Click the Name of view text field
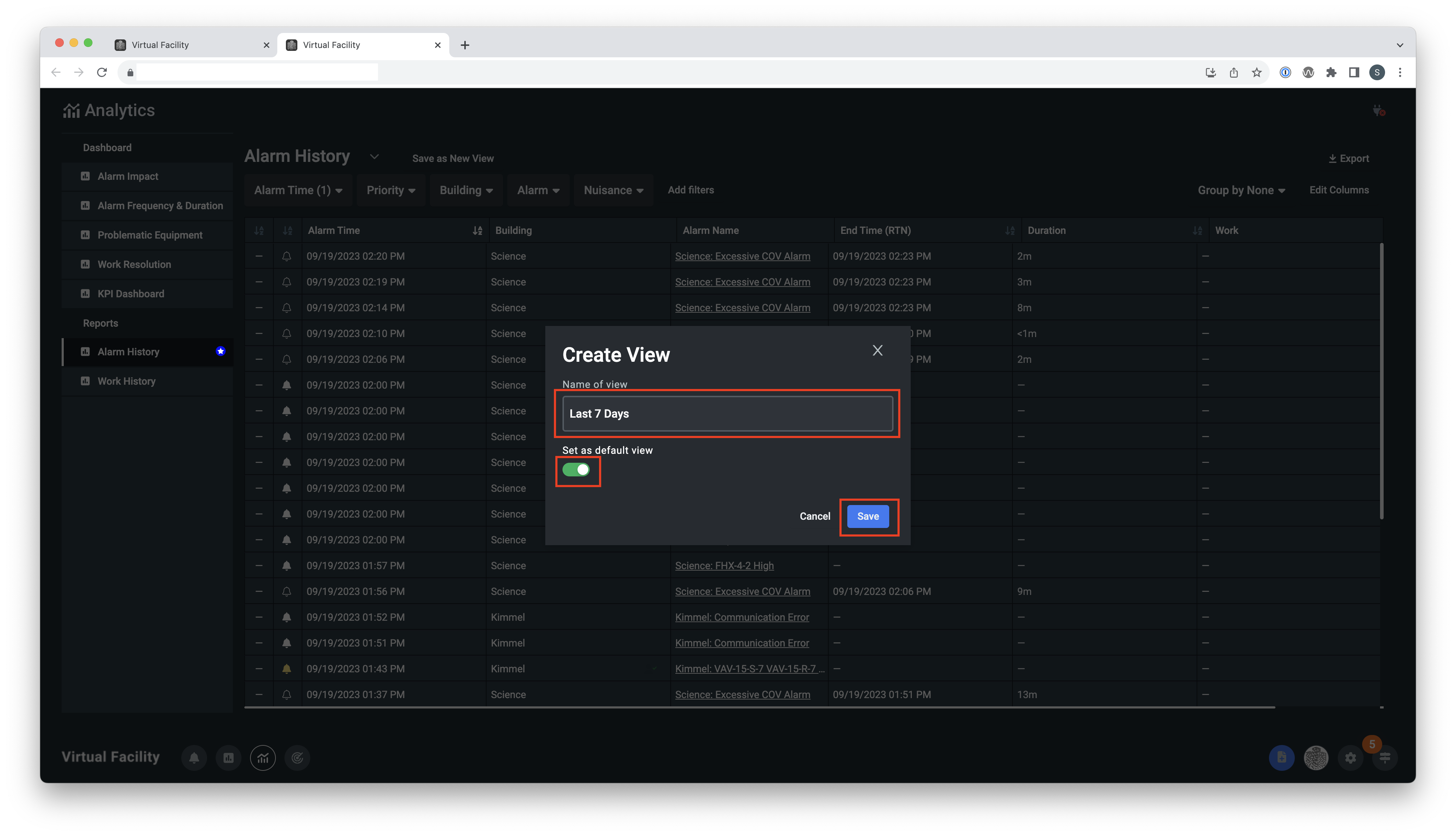1456x836 pixels. coord(727,413)
